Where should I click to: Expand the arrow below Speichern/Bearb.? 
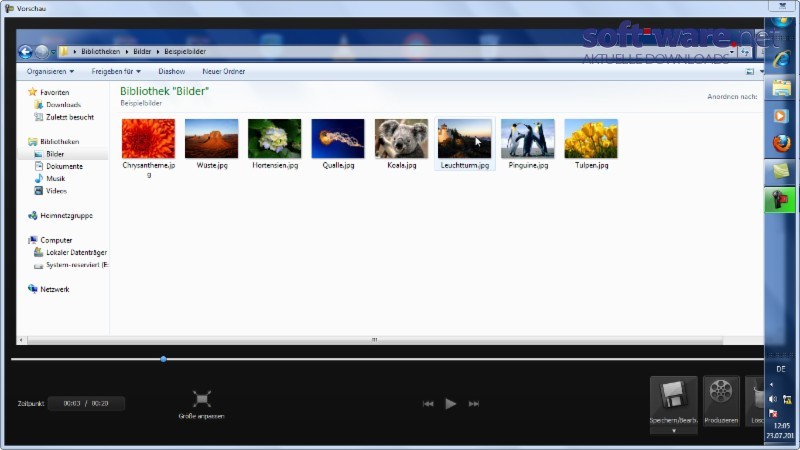[673, 431]
